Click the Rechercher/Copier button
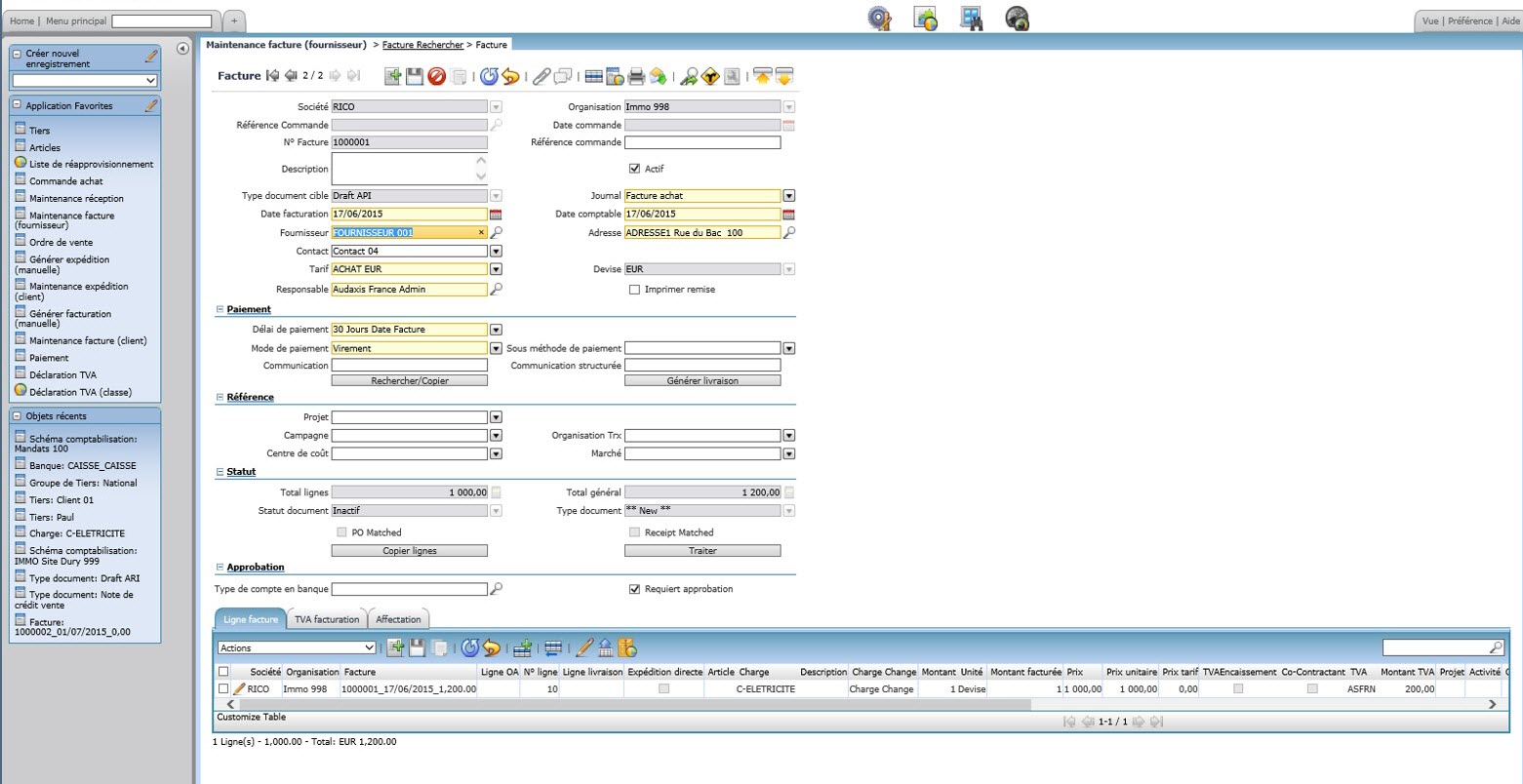1523x784 pixels. [x=410, y=380]
